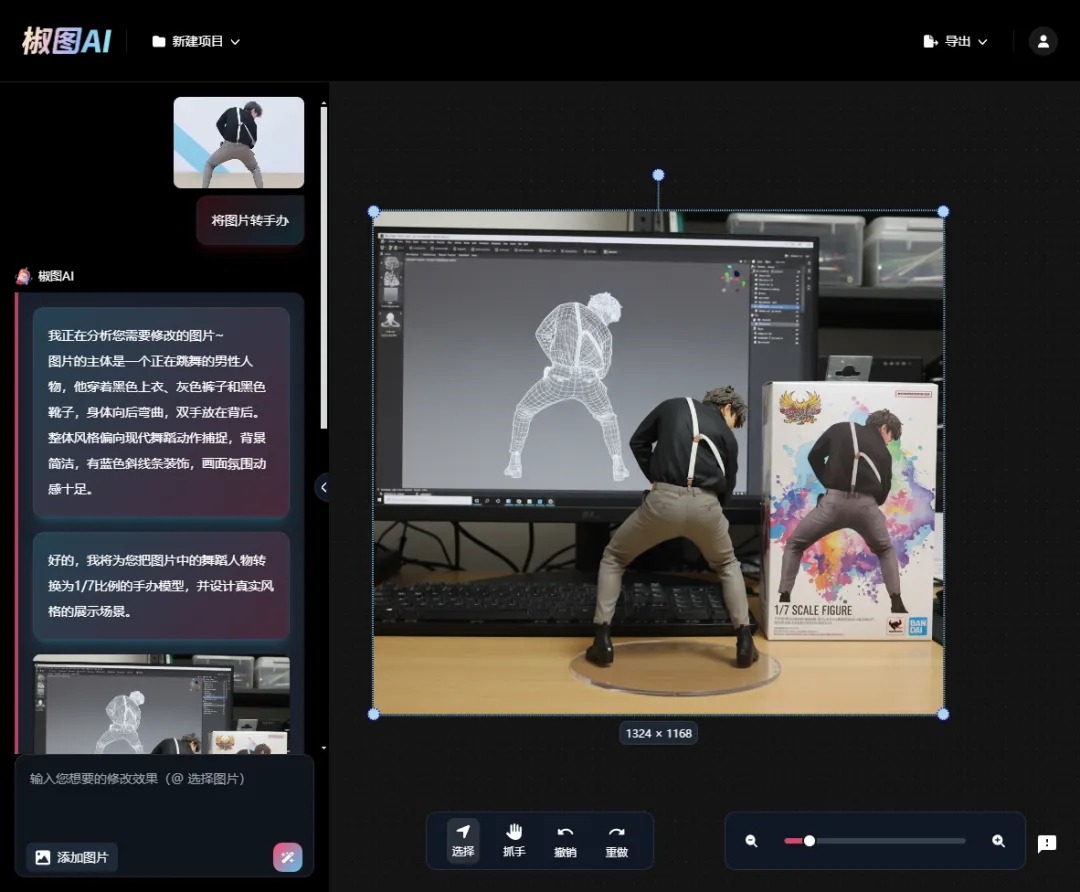Click the chat scroll down arrow
The width and height of the screenshot is (1080, 892).
323,747
